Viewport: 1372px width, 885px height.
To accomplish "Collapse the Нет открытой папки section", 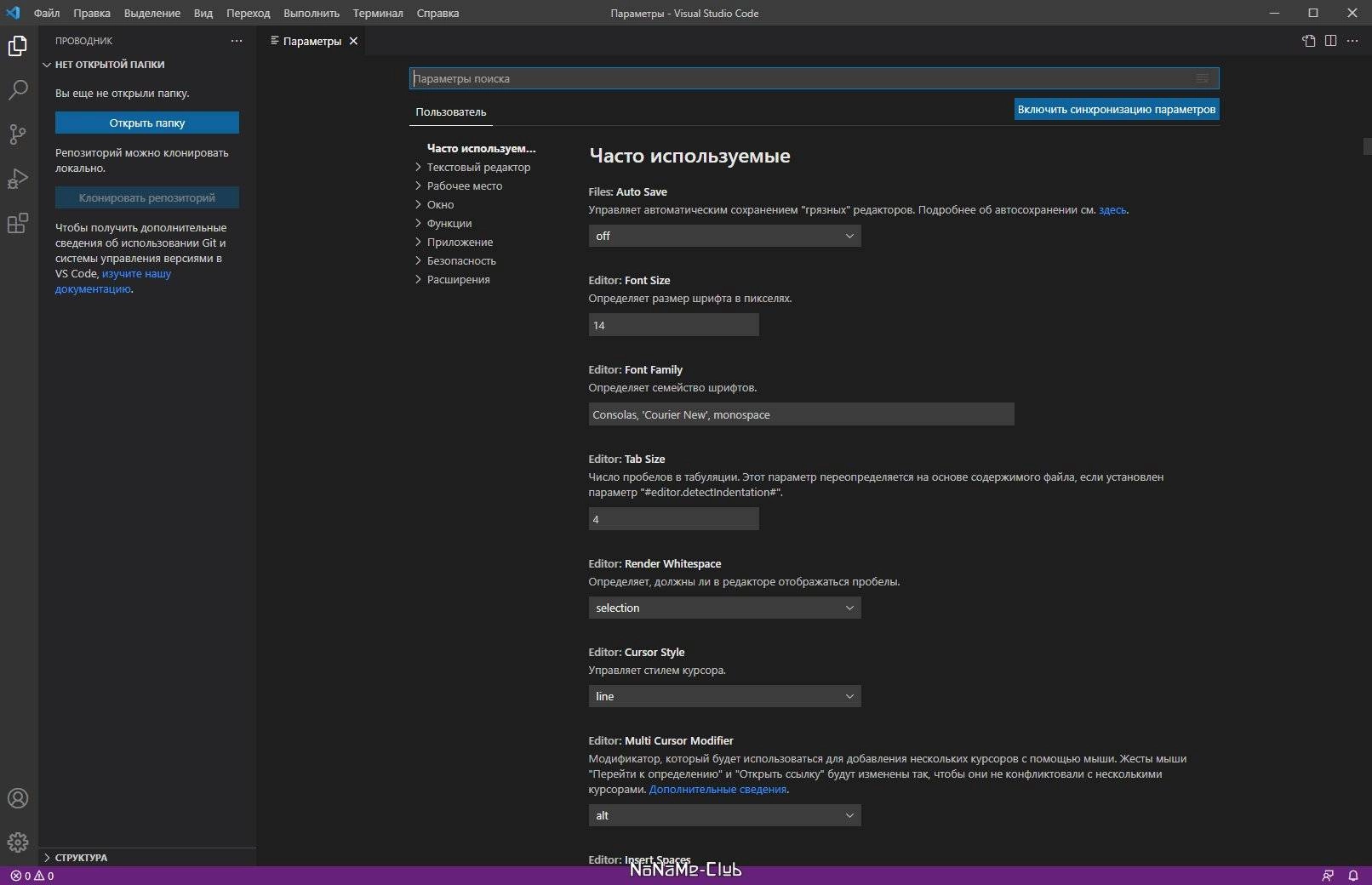I will pyautogui.click(x=146, y=65).
